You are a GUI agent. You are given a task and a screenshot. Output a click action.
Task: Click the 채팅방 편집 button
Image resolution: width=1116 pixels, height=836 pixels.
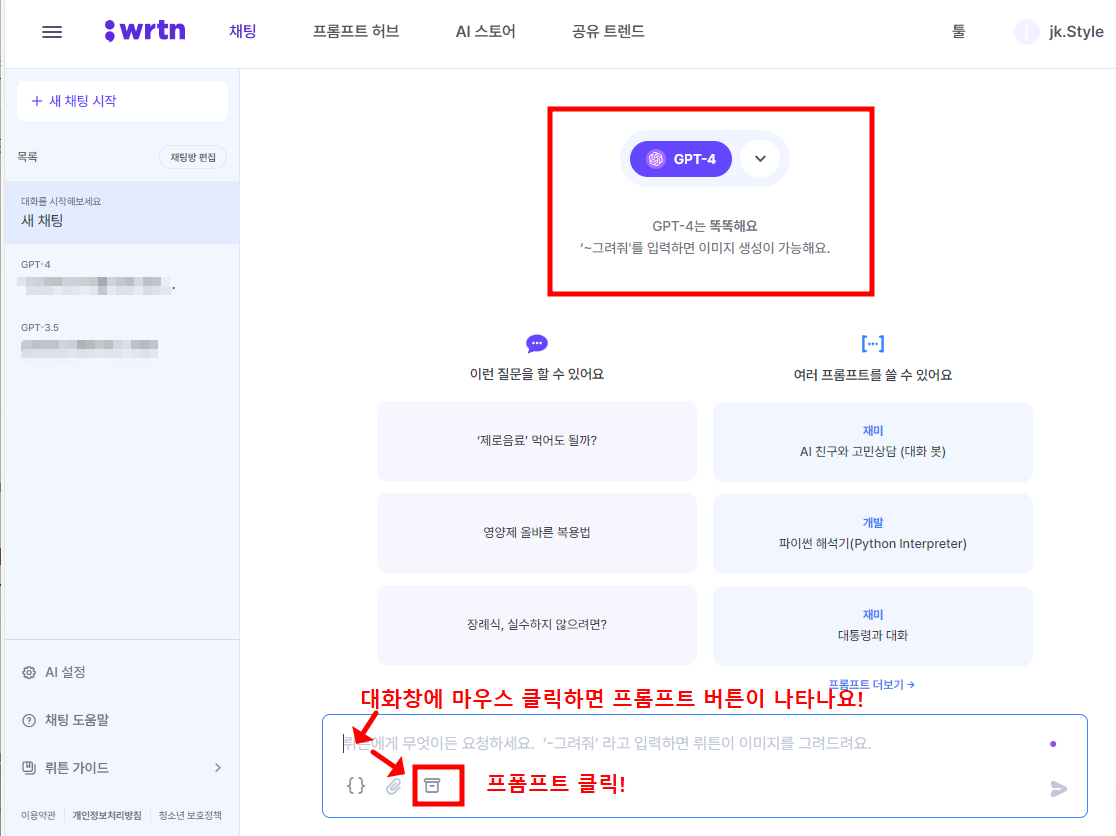click(193, 157)
